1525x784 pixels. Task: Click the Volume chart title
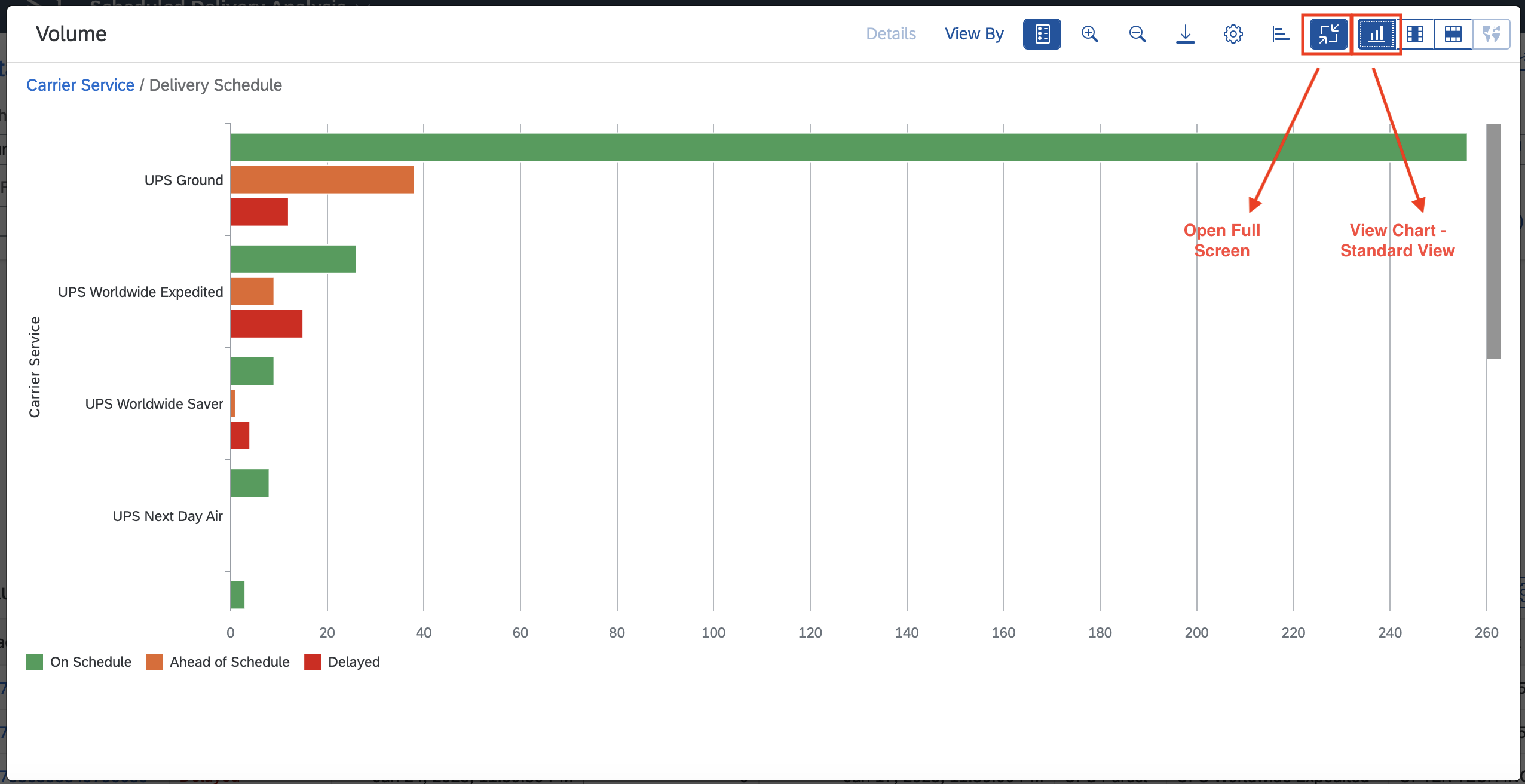tap(71, 34)
